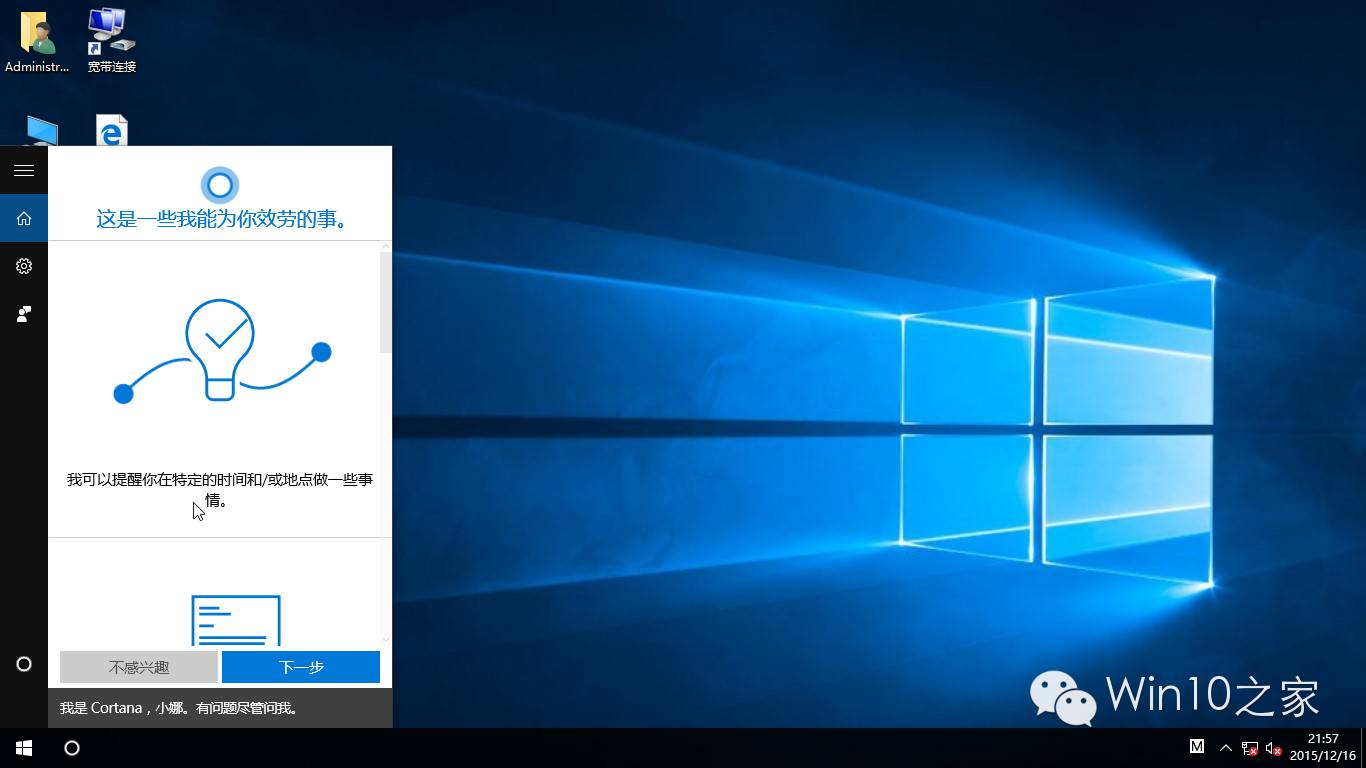Select the Edge desktop icon
Viewport: 1366px width, 768px height.
point(112,131)
